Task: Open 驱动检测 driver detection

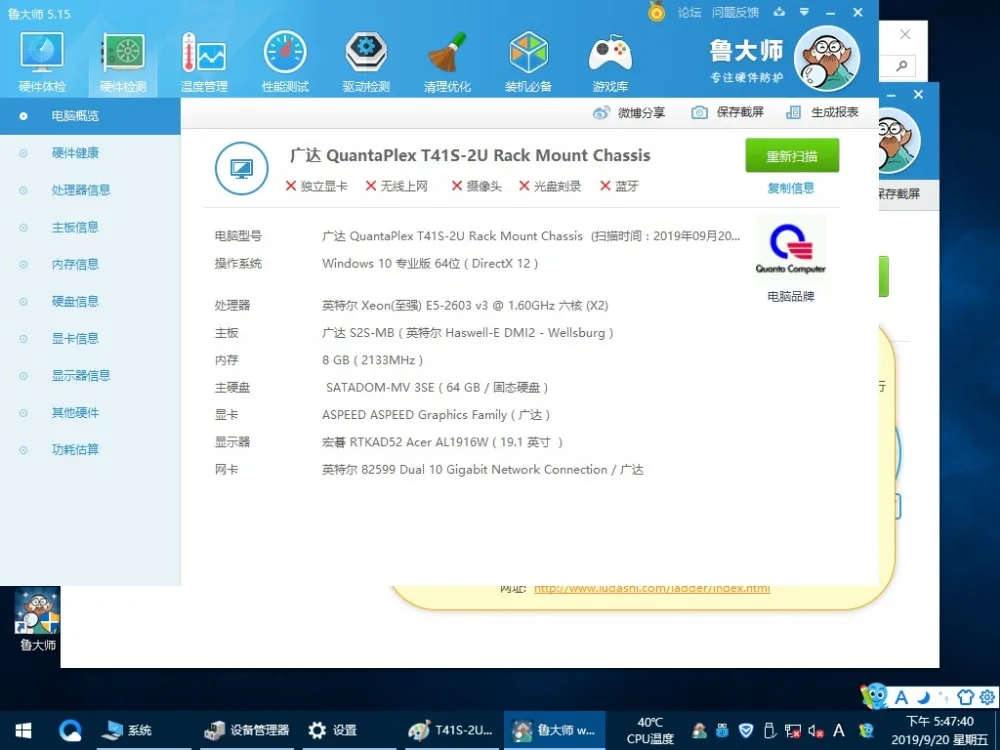Action: click(366, 62)
